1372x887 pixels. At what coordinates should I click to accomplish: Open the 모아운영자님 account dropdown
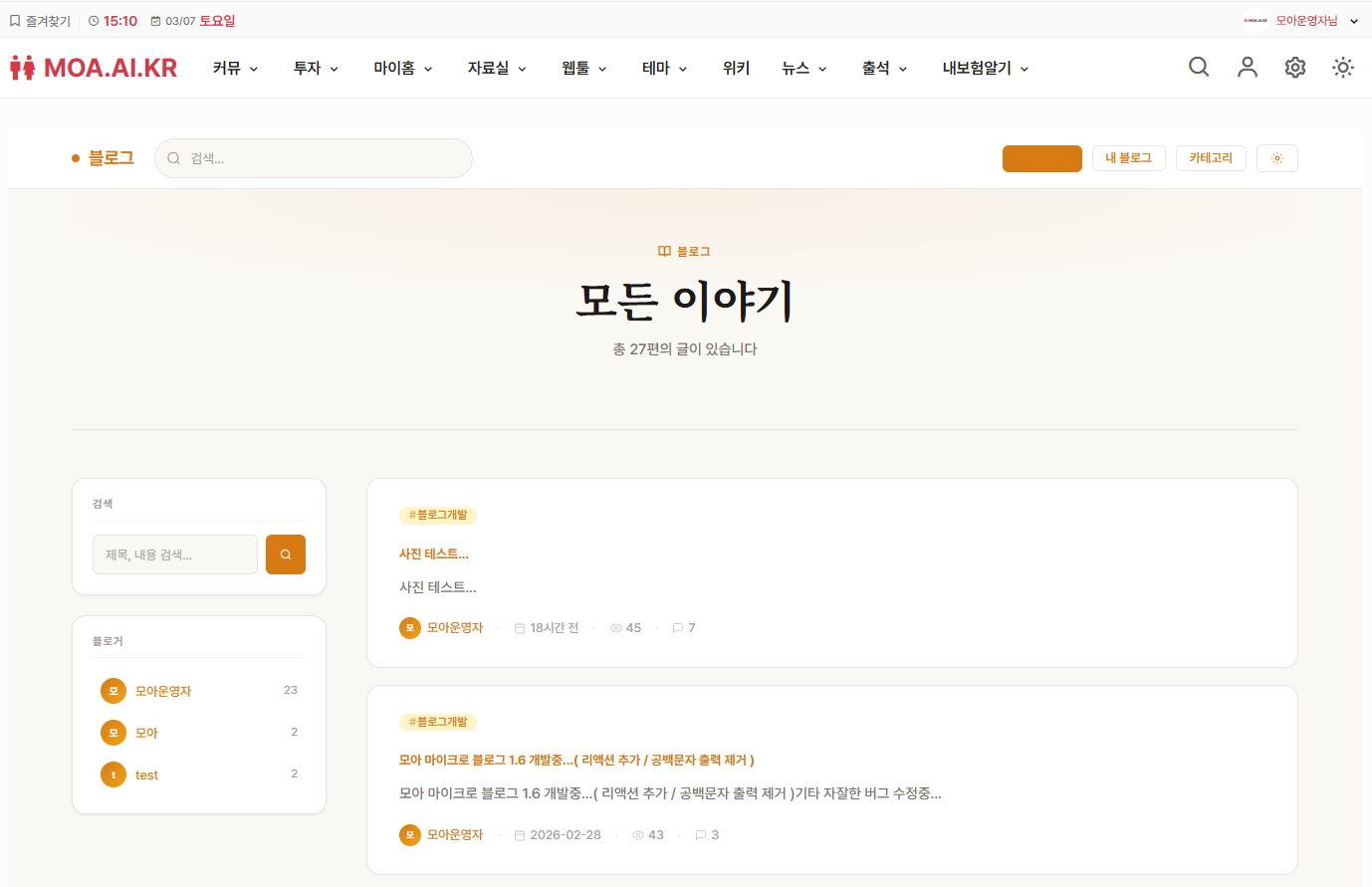(x=1353, y=21)
